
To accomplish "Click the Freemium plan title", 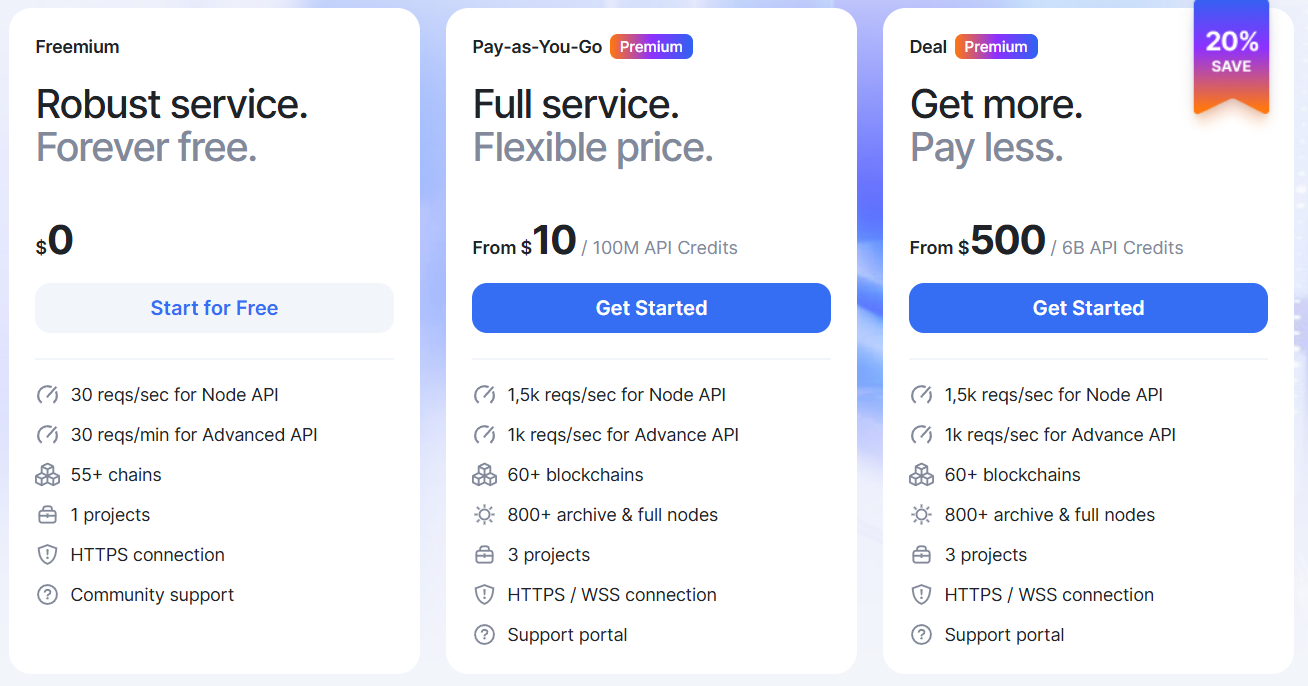I will (77, 47).
